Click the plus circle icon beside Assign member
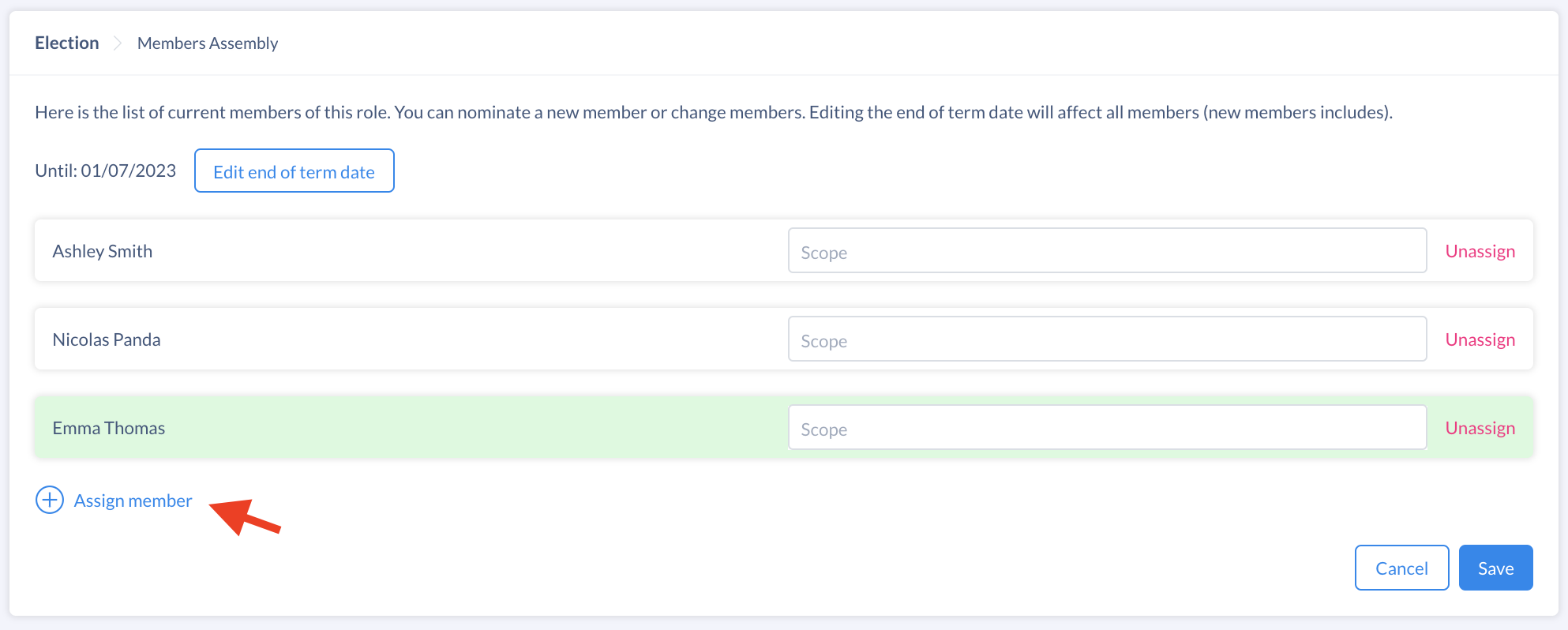This screenshot has width=1568, height=630. (50, 500)
